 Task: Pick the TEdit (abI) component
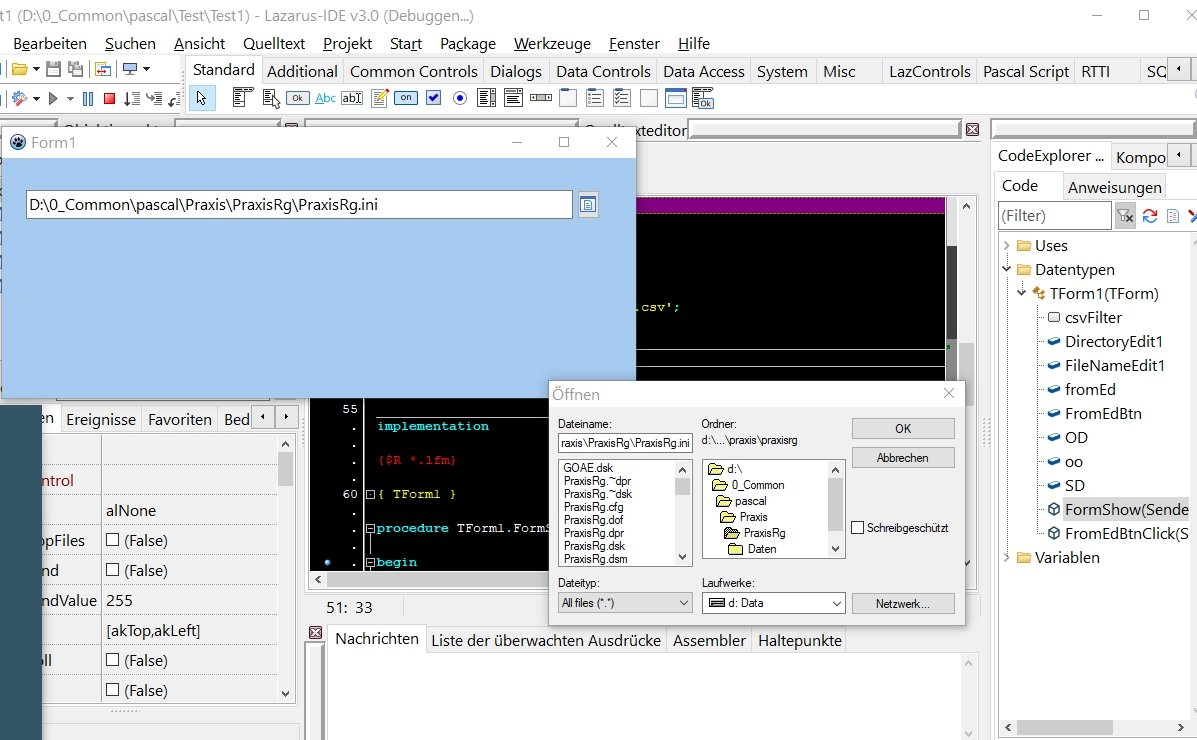[352, 98]
